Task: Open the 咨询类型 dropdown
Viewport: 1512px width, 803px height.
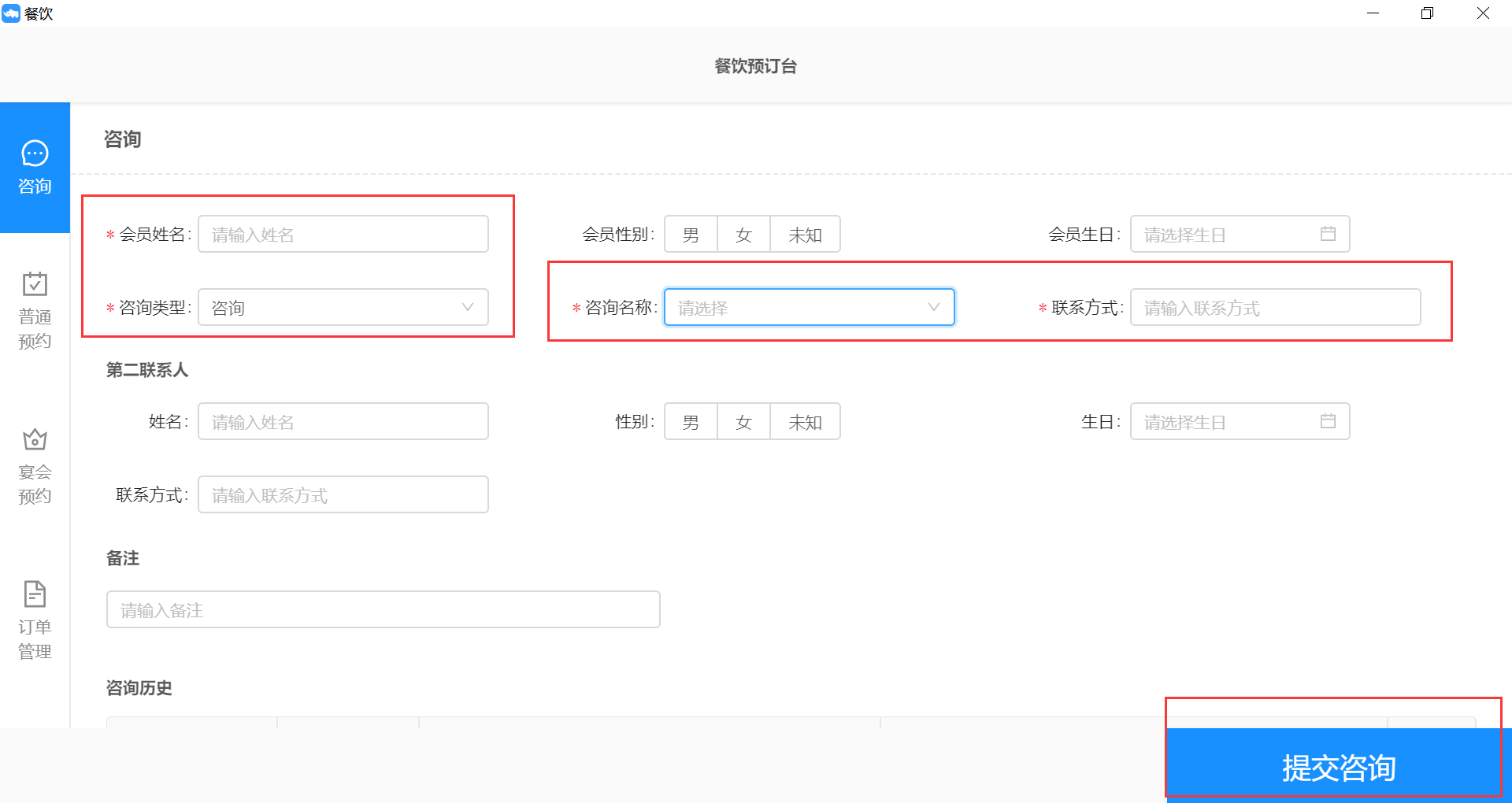Action: point(343,307)
